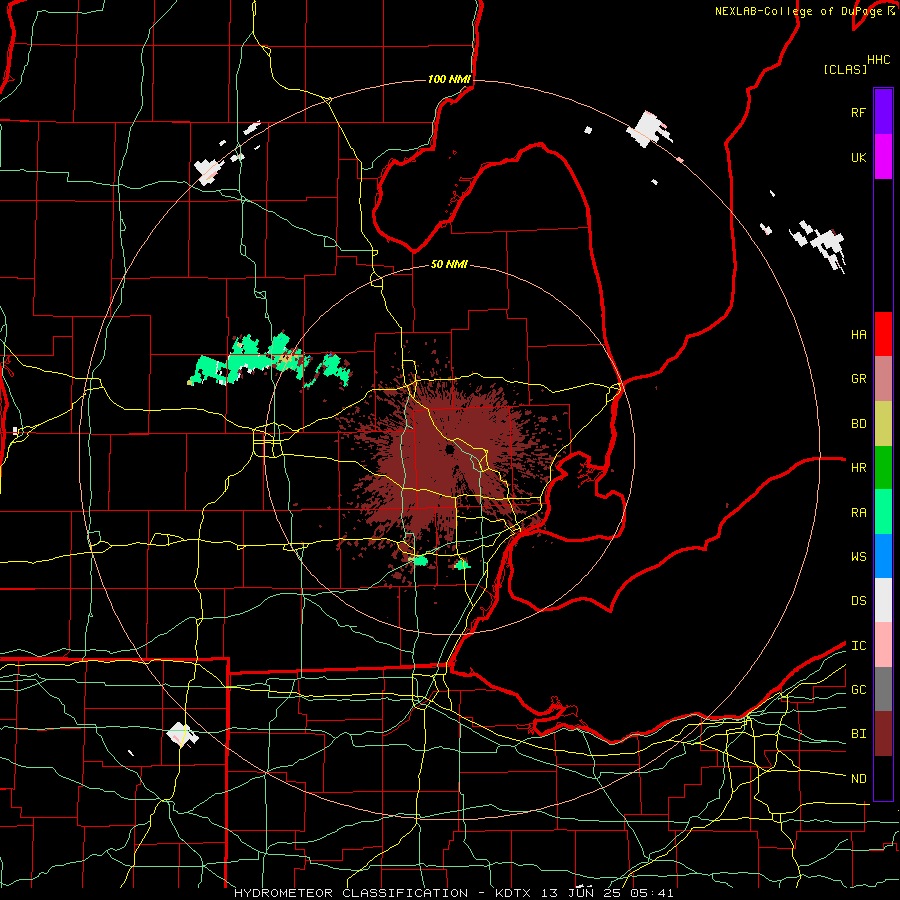Click the HYDROMETEOR CLASSIFICATION title text
The image size is (900, 900).
351,893
